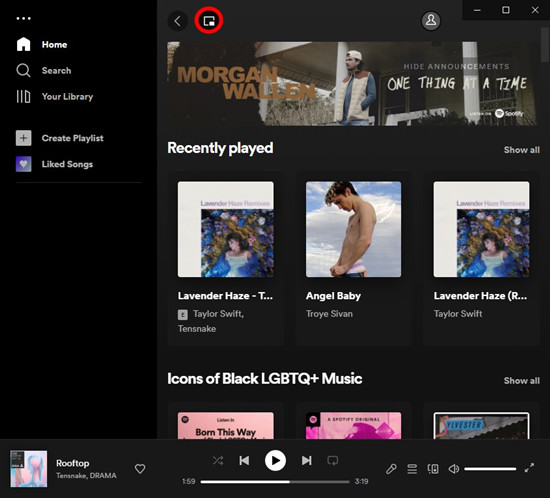Mute with the speaker icon
Screen dimensions: 550x498
[454, 469]
